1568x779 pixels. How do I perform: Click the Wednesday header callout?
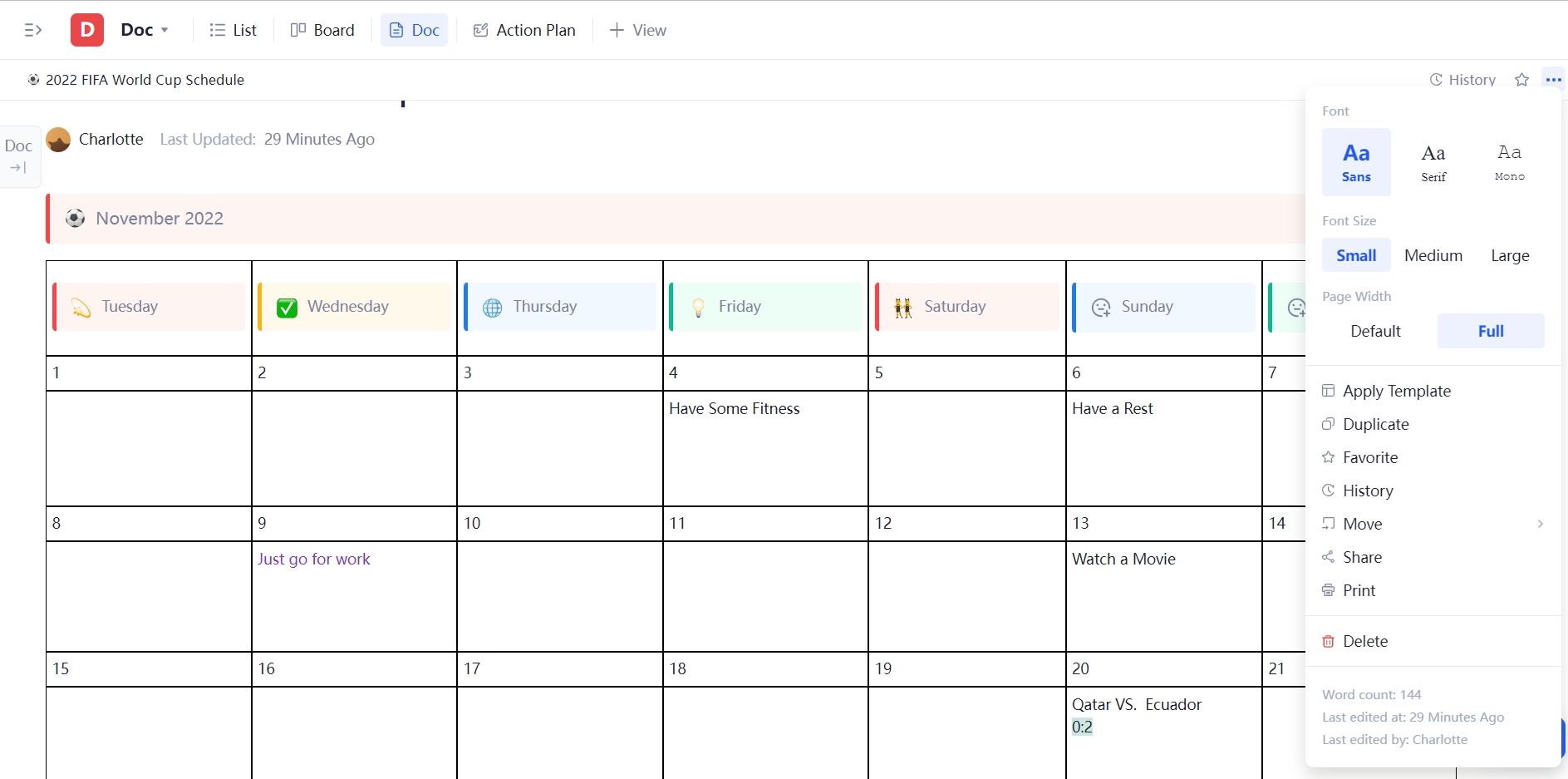354,307
